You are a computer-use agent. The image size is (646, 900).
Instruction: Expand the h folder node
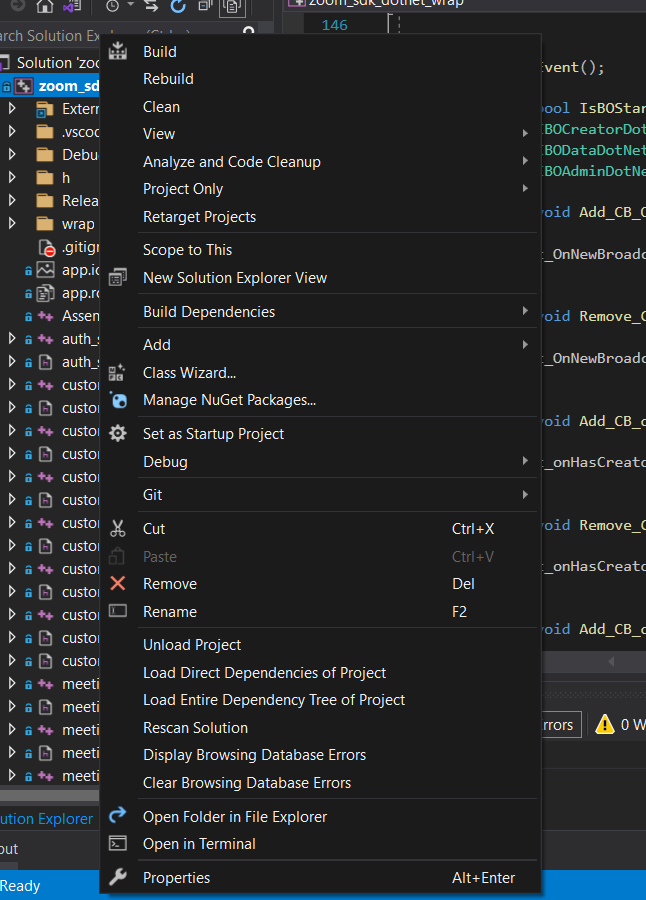coord(11,177)
